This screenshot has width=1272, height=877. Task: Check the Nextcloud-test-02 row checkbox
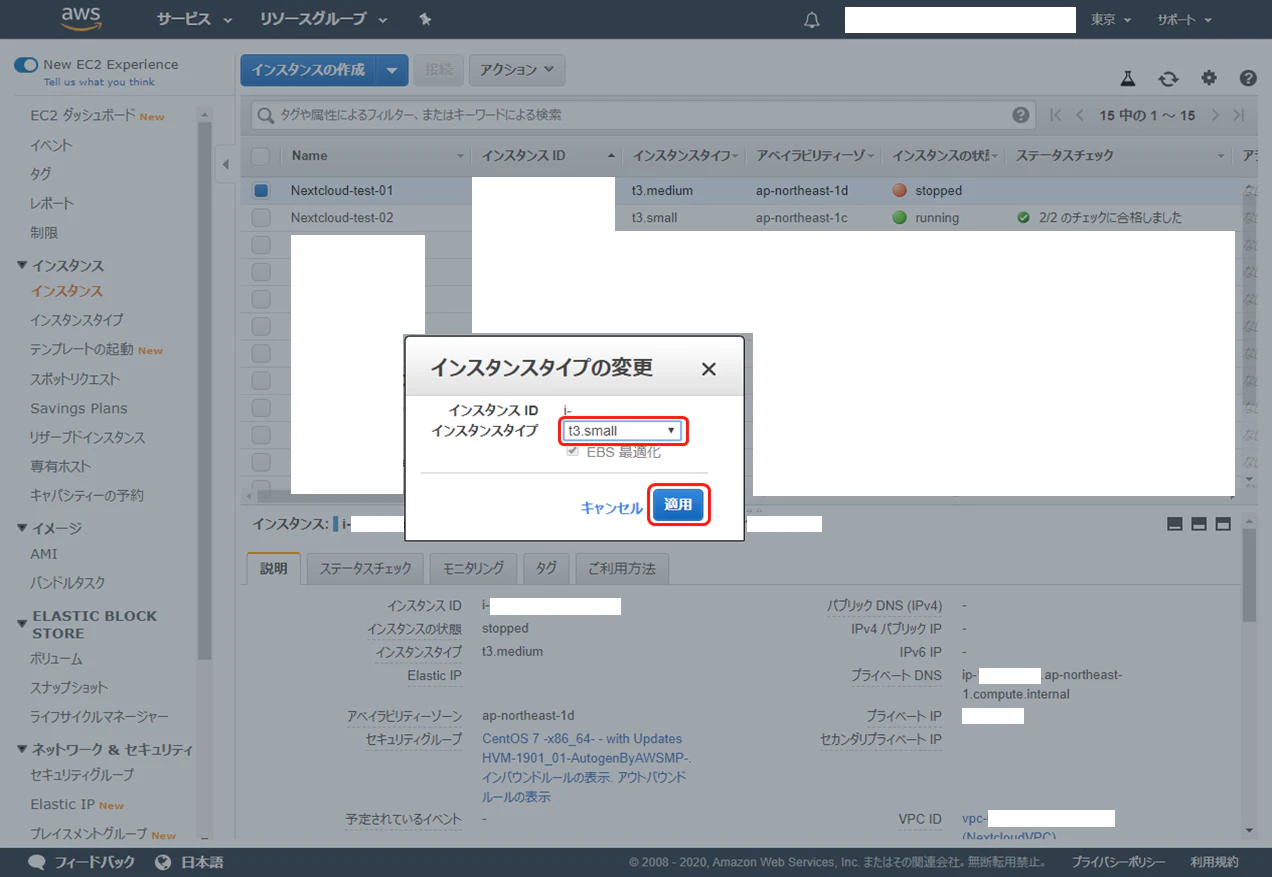click(x=260, y=217)
